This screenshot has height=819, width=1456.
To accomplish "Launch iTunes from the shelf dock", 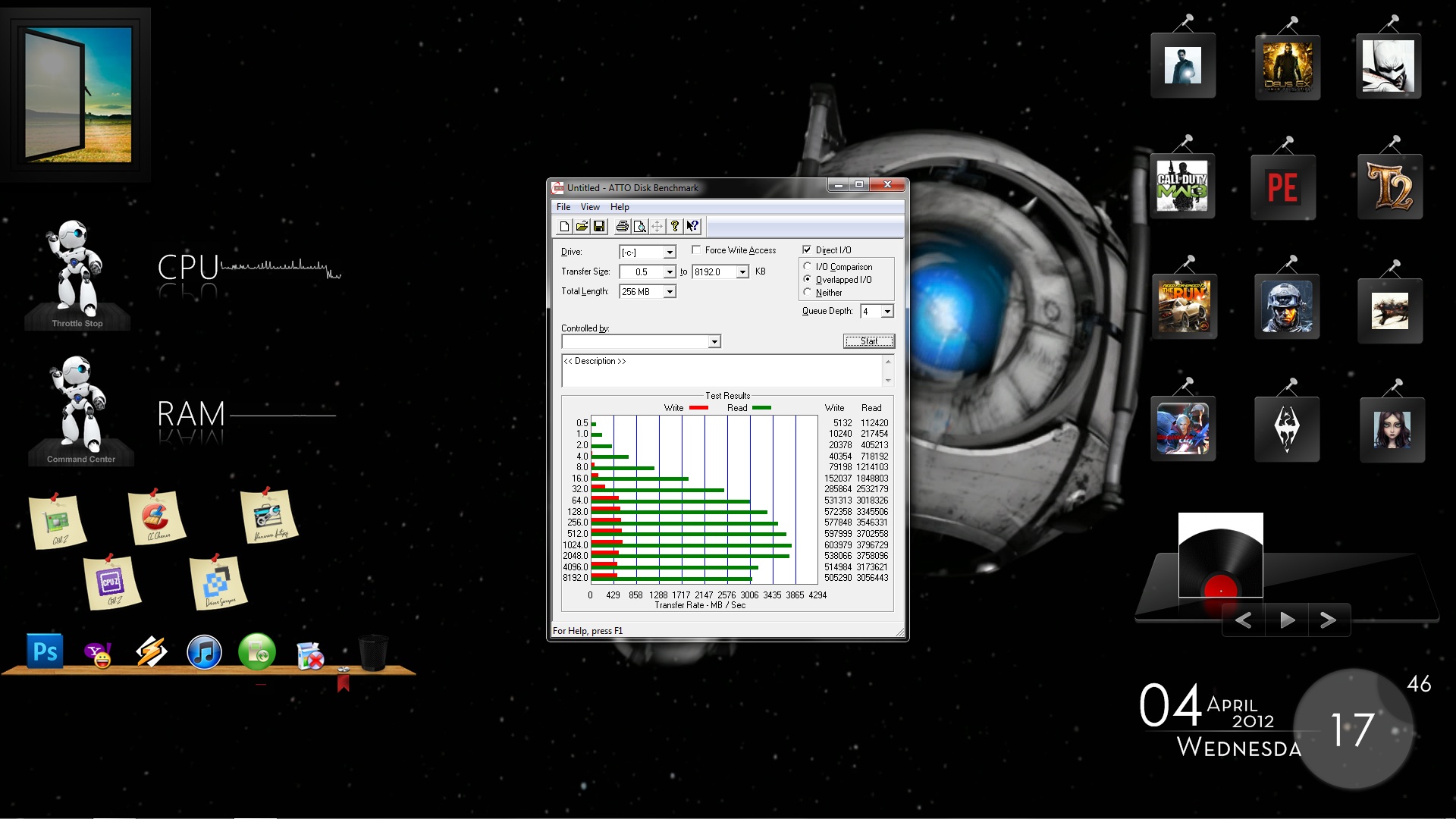I will [x=204, y=652].
